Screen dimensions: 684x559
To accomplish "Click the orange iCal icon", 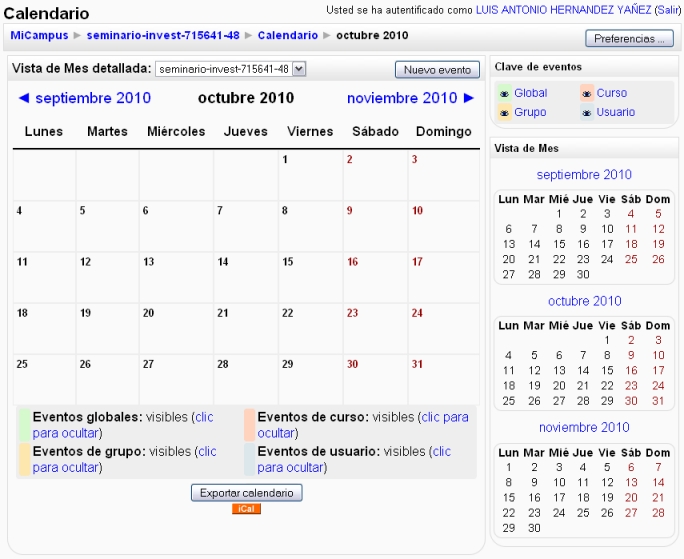I will [x=246, y=510].
